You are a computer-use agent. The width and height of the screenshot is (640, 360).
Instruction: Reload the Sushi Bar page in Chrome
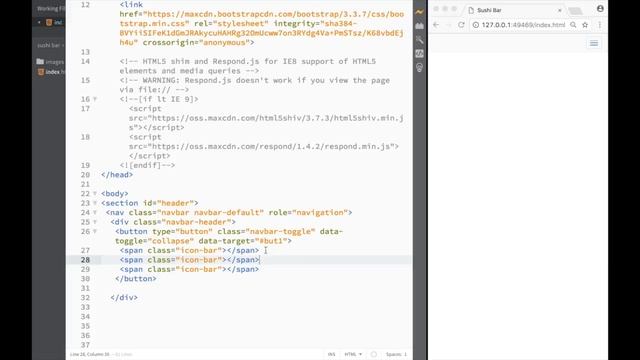[x=461, y=25]
